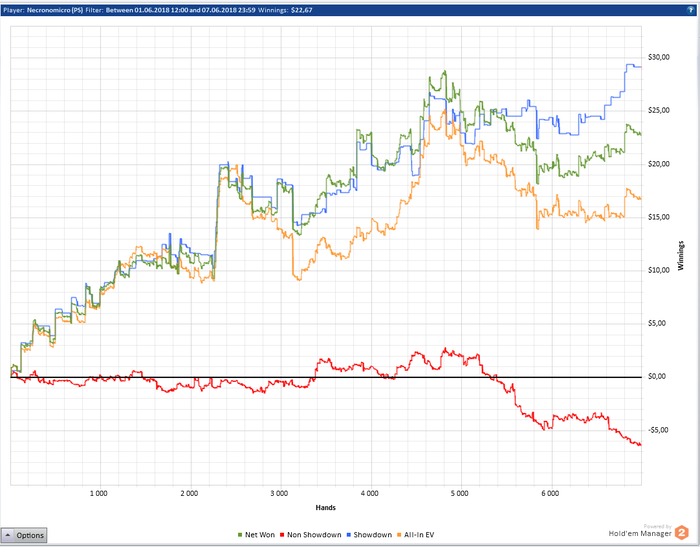
Task: Click the 3 000 hands axis label
Action: (x=279, y=493)
